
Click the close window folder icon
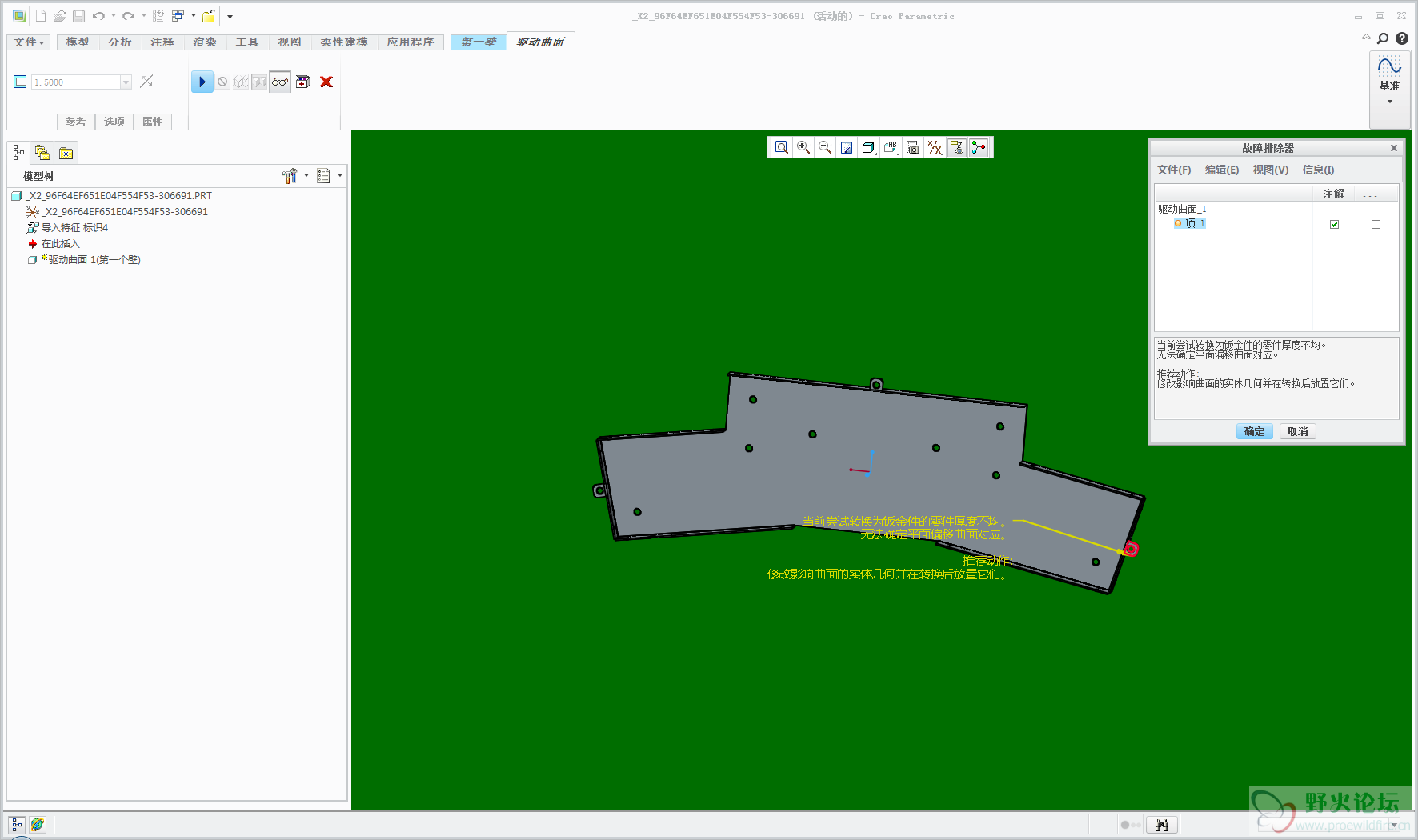pyautogui.click(x=209, y=16)
